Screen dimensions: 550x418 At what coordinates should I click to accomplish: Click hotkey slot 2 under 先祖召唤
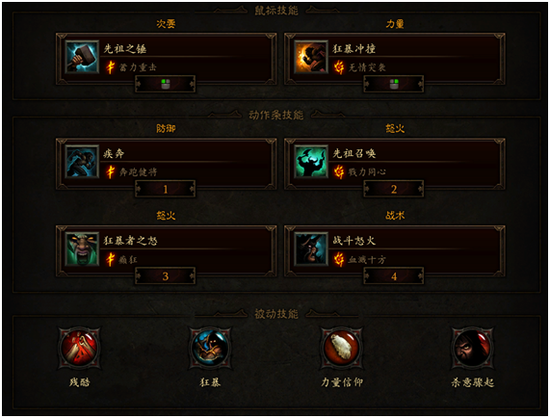[394, 189]
